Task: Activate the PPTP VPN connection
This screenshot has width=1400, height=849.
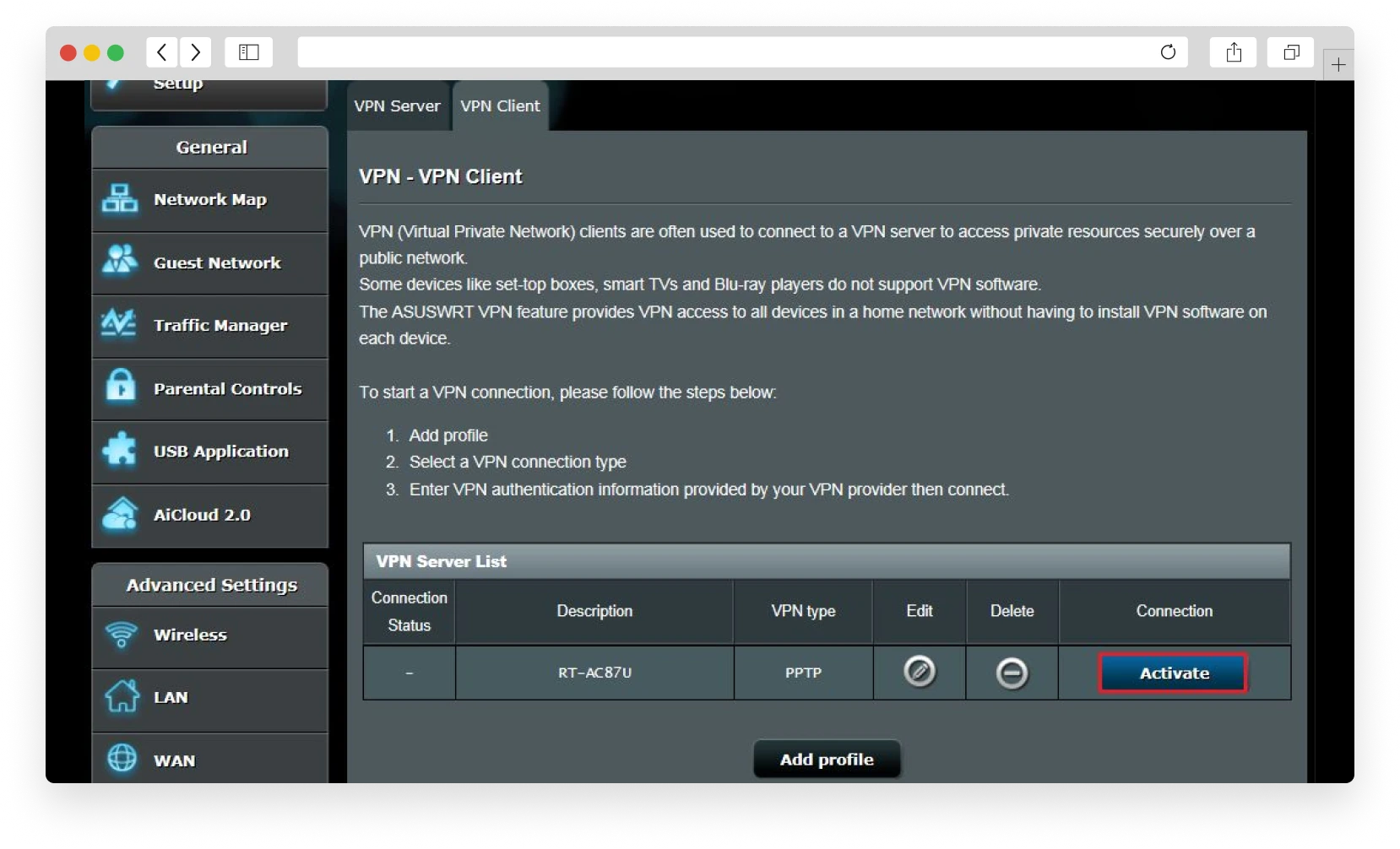Action: tap(1173, 673)
